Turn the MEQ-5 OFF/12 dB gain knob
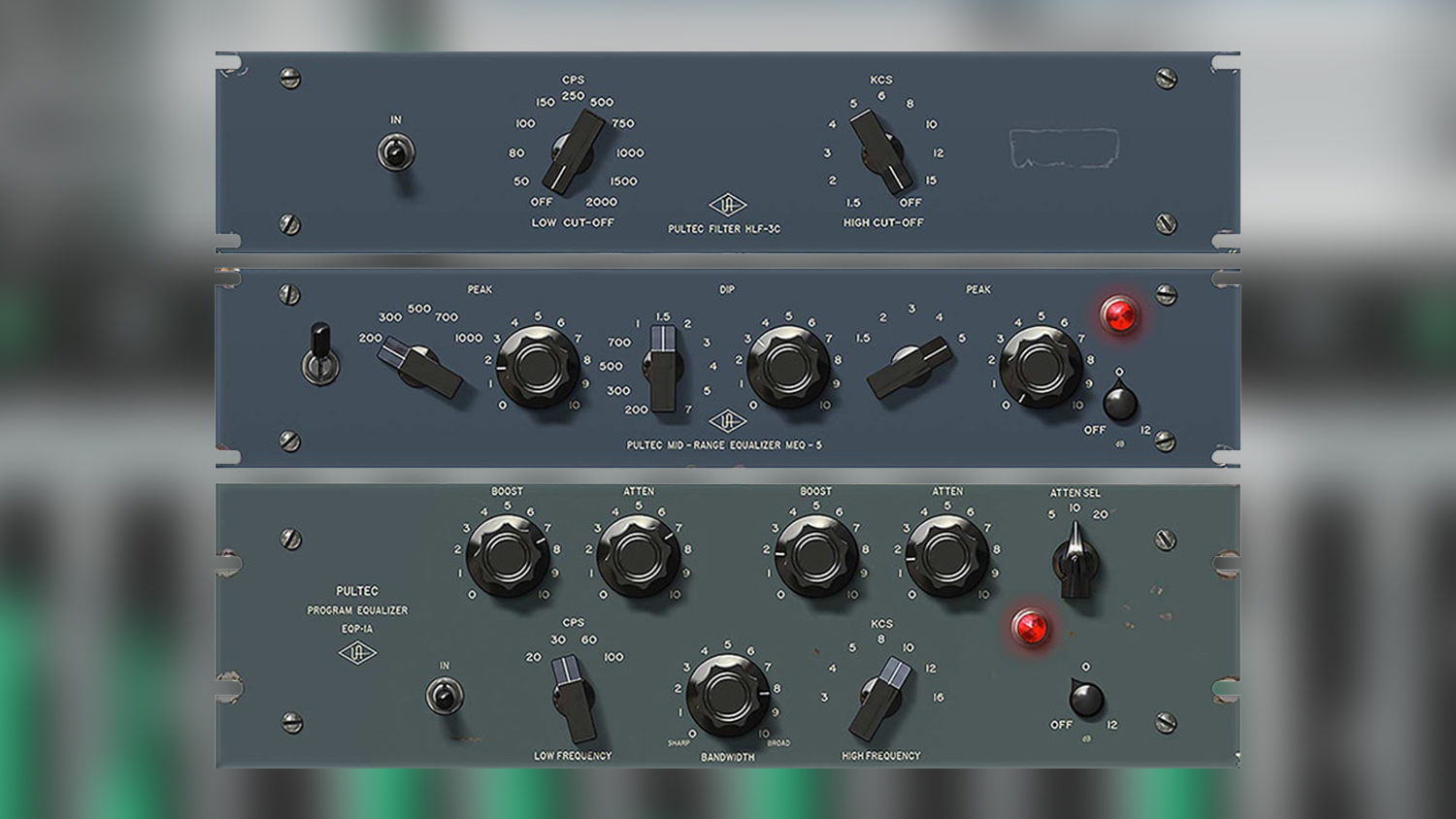 tap(1118, 402)
